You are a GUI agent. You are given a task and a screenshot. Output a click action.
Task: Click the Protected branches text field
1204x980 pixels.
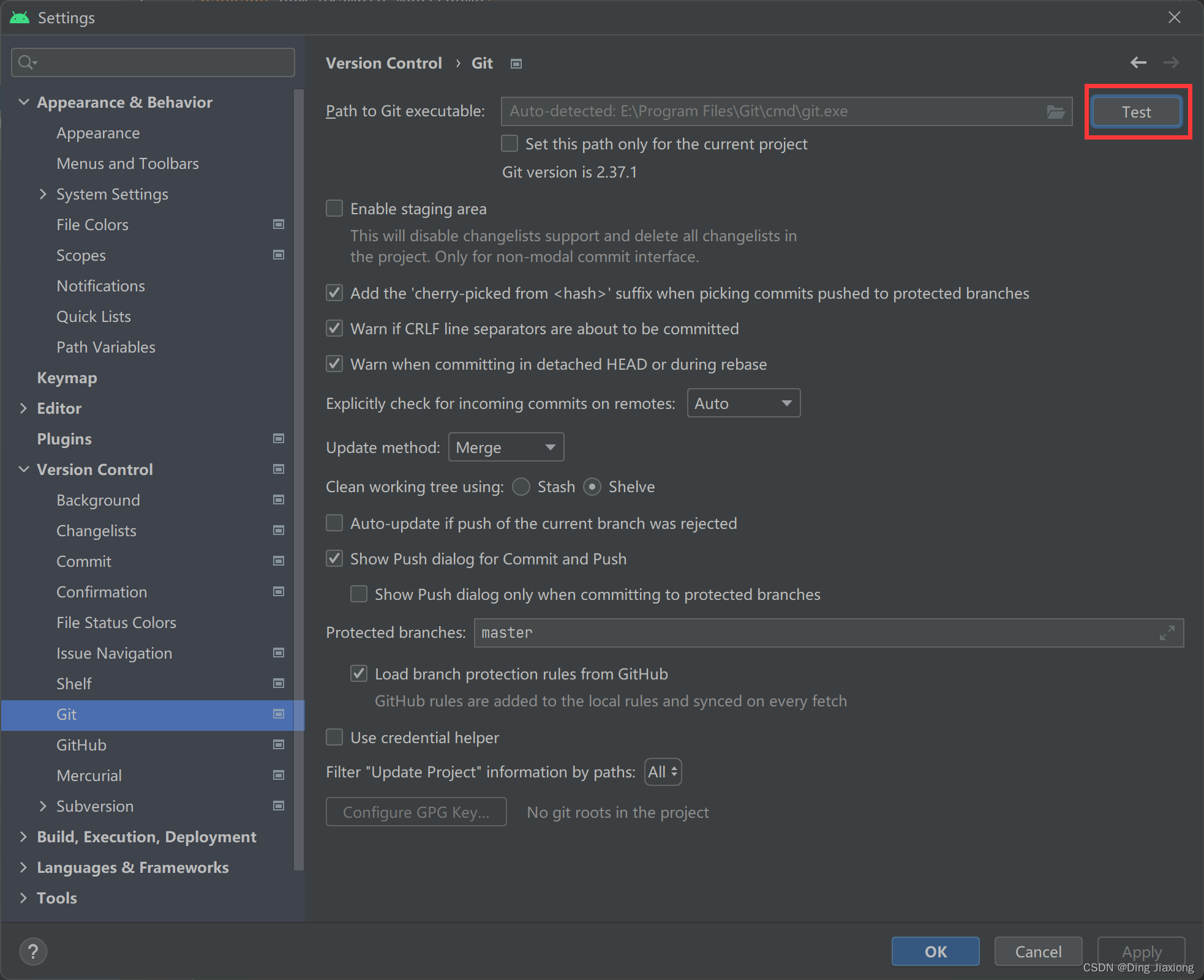[x=829, y=633]
